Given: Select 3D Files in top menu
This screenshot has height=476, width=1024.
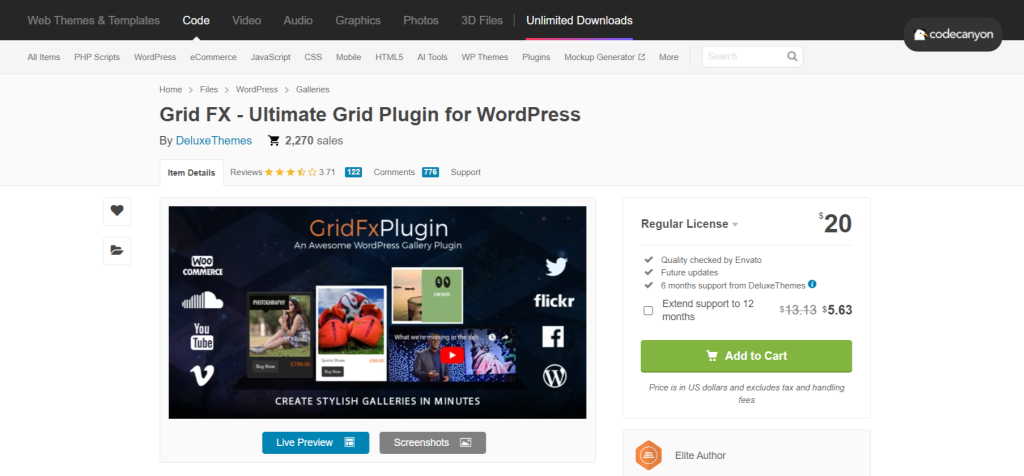Looking at the screenshot, I should click(482, 20).
